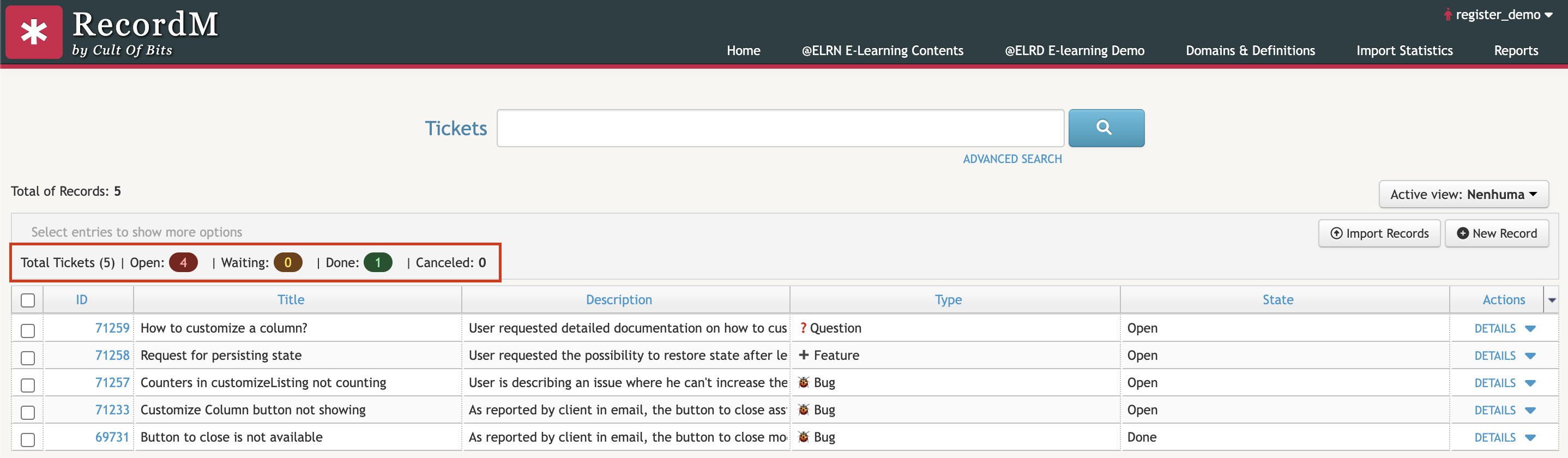Open DETAILS for ticket 71257
This screenshot has height=458, width=1568.
[x=1494, y=384]
